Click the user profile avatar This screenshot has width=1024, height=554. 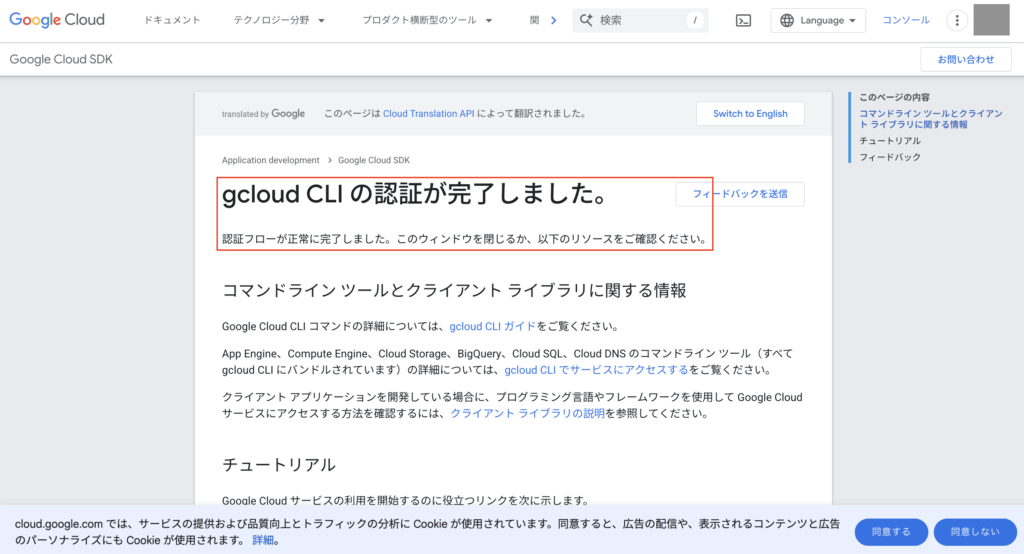click(x=991, y=20)
